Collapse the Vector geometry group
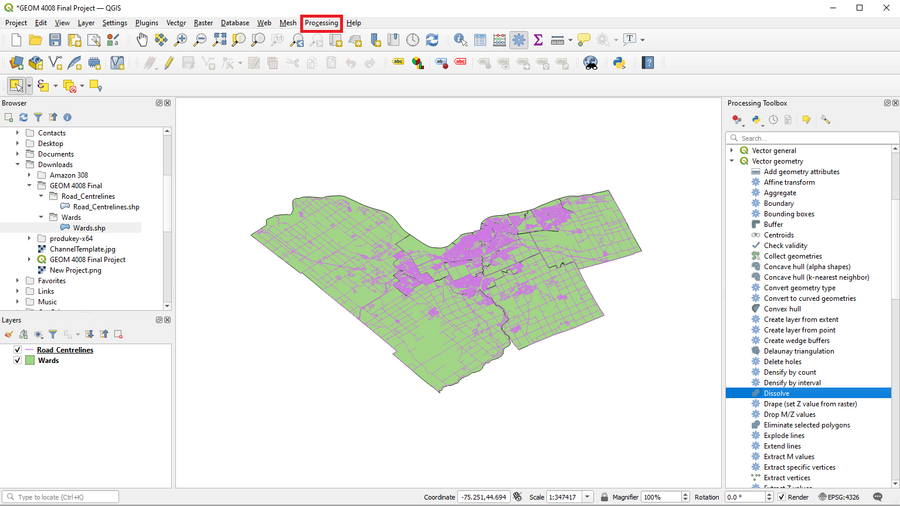 pyautogui.click(x=732, y=161)
